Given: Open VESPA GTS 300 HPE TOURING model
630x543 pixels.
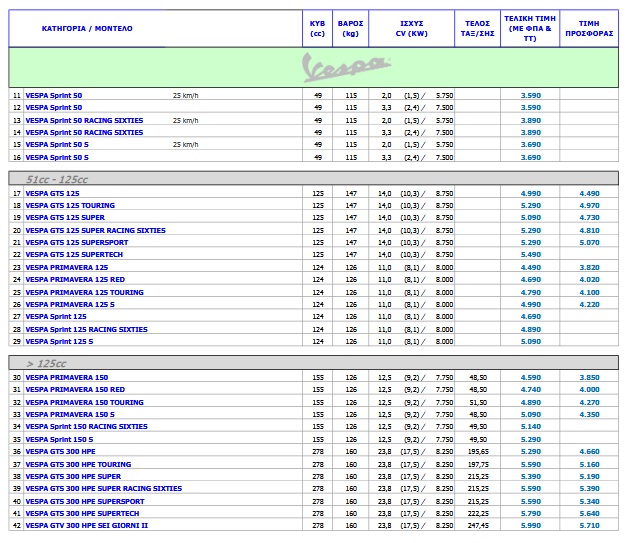Looking at the screenshot, I should [78, 465].
